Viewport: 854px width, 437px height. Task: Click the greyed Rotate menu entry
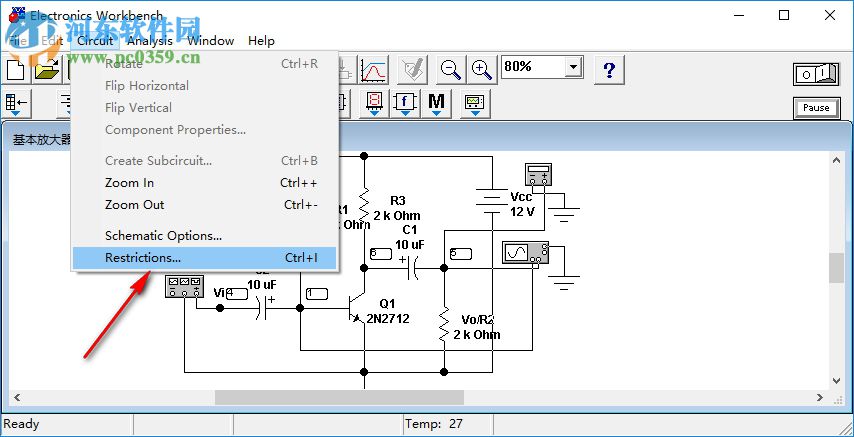coord(204,64)
